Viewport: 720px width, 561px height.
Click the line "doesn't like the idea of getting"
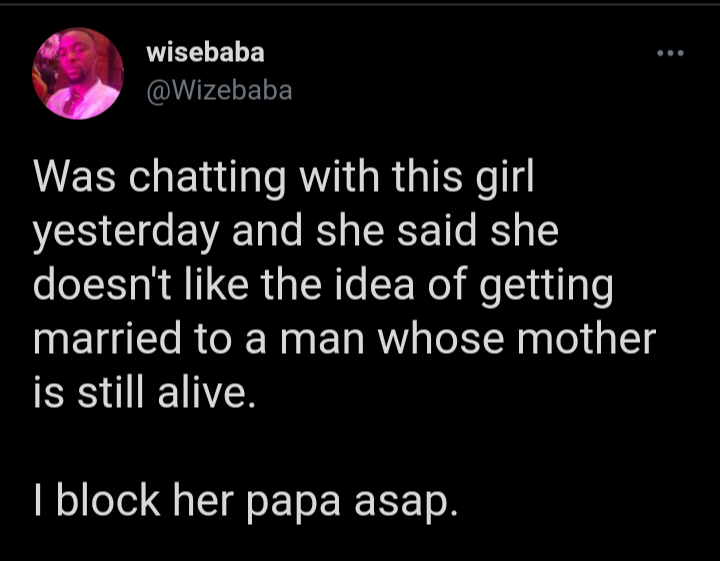323,285
